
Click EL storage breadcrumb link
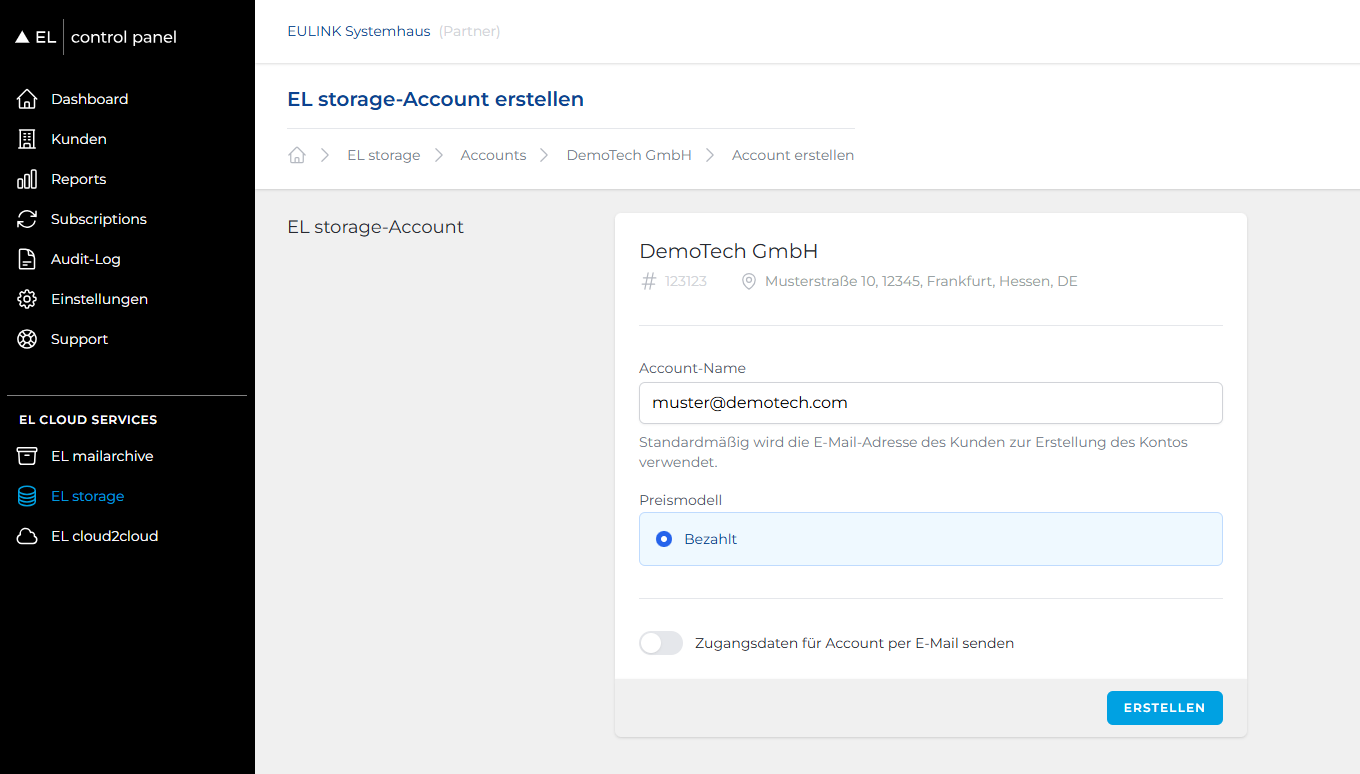(x=383, y=155)
